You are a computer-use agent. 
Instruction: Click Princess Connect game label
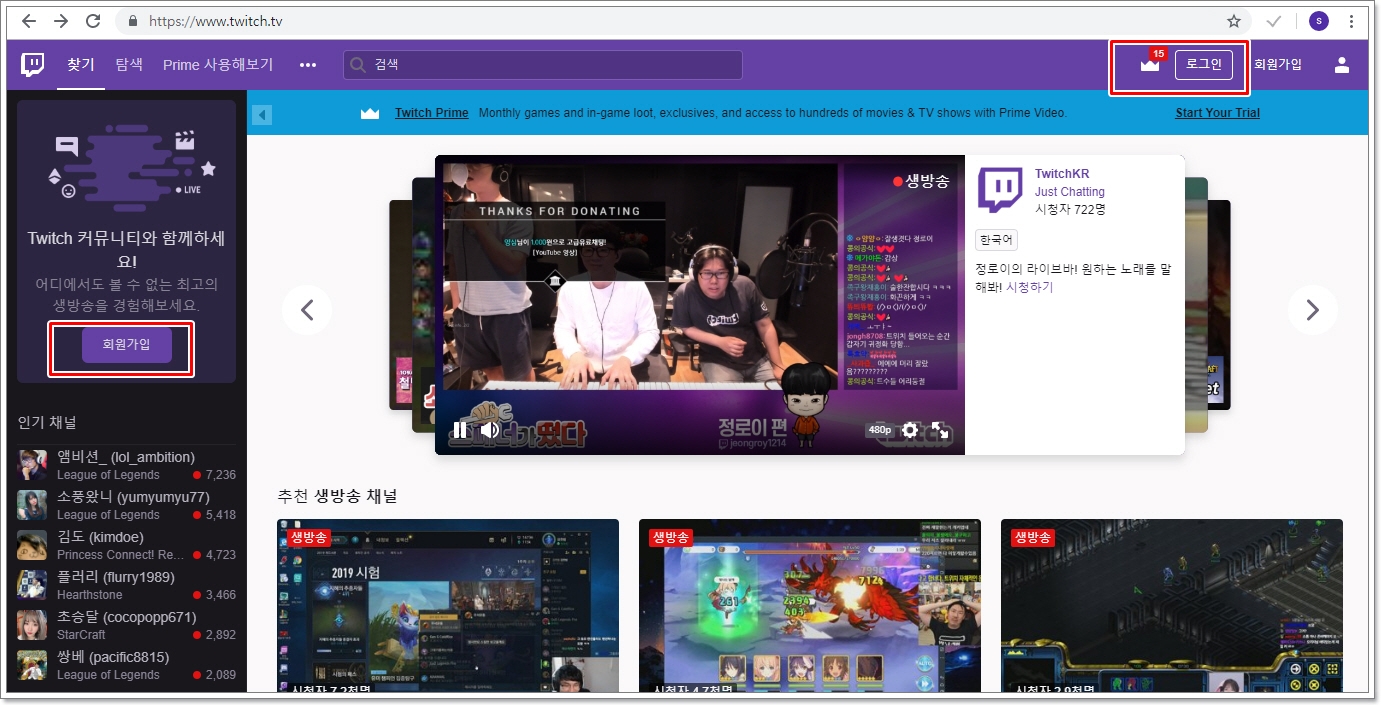pos(121,555)
